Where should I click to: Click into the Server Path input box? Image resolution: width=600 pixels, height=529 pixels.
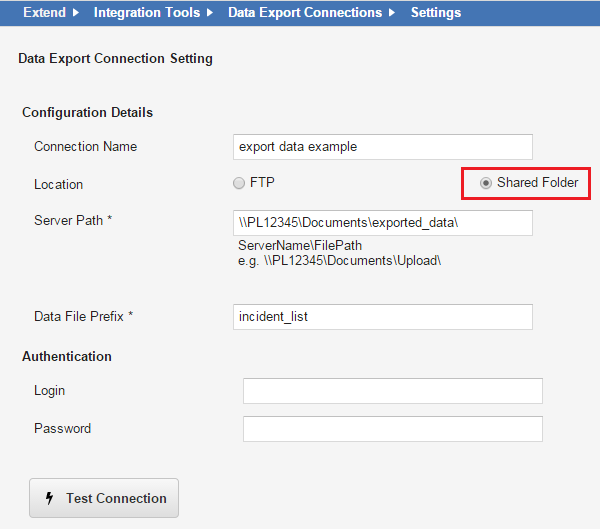pyautogui.click(x=382, y=222)
